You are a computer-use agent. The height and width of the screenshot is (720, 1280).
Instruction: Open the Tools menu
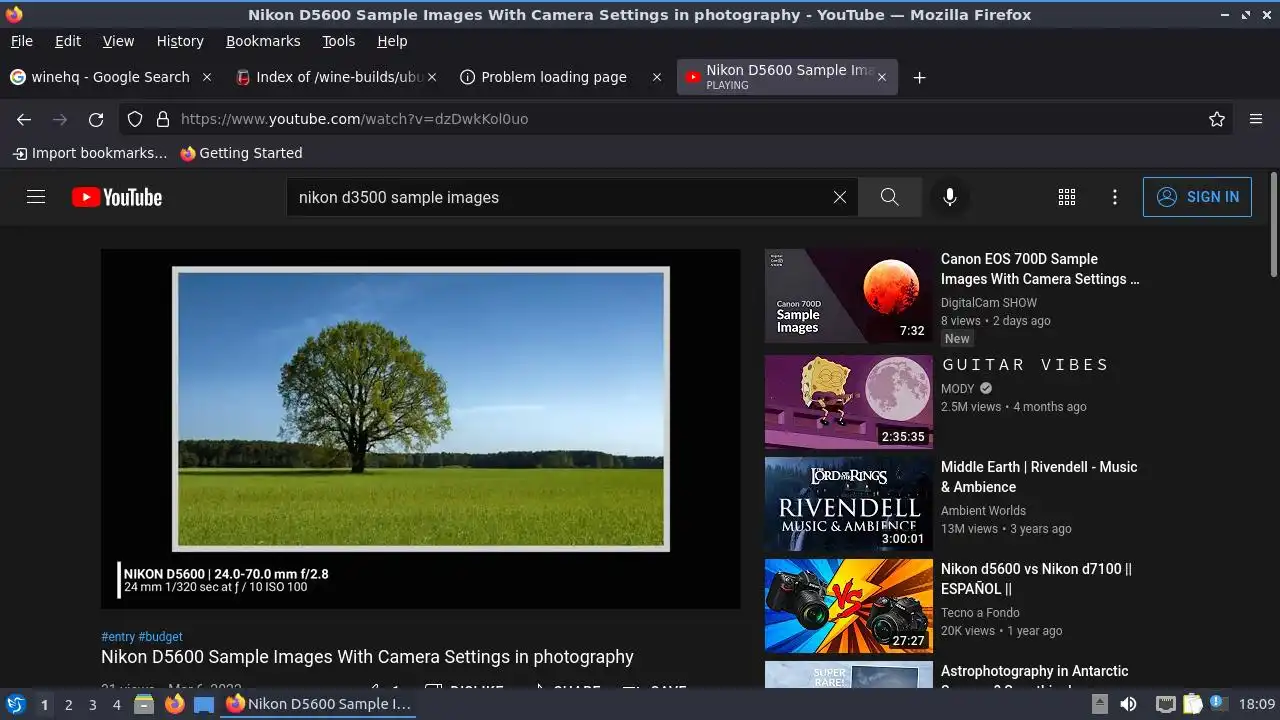click(x=338, y=41)
